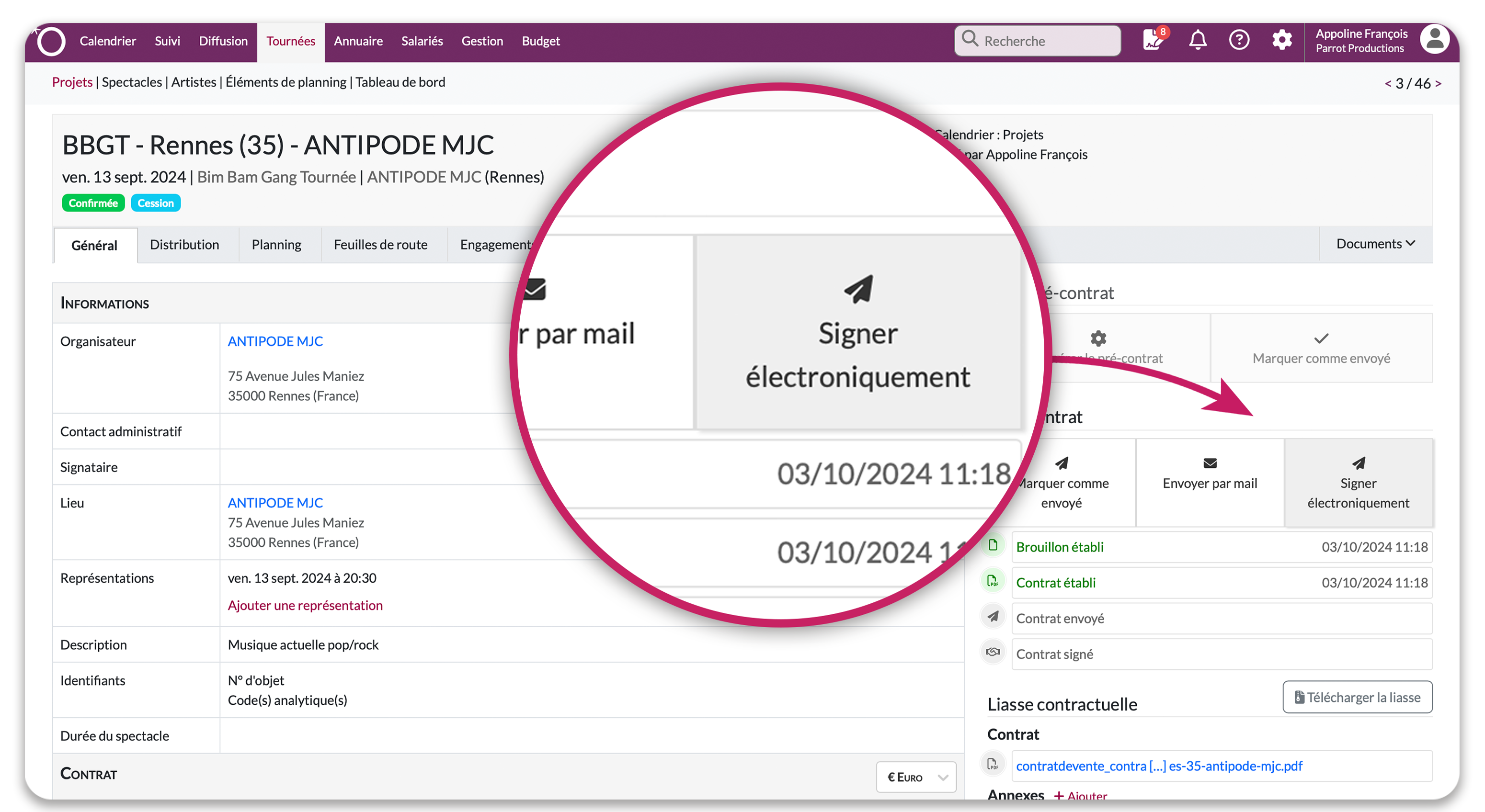Viewport: 1485px width, 812px height.
Task: Select the 'Planning' tab
Action: (277, 244)
